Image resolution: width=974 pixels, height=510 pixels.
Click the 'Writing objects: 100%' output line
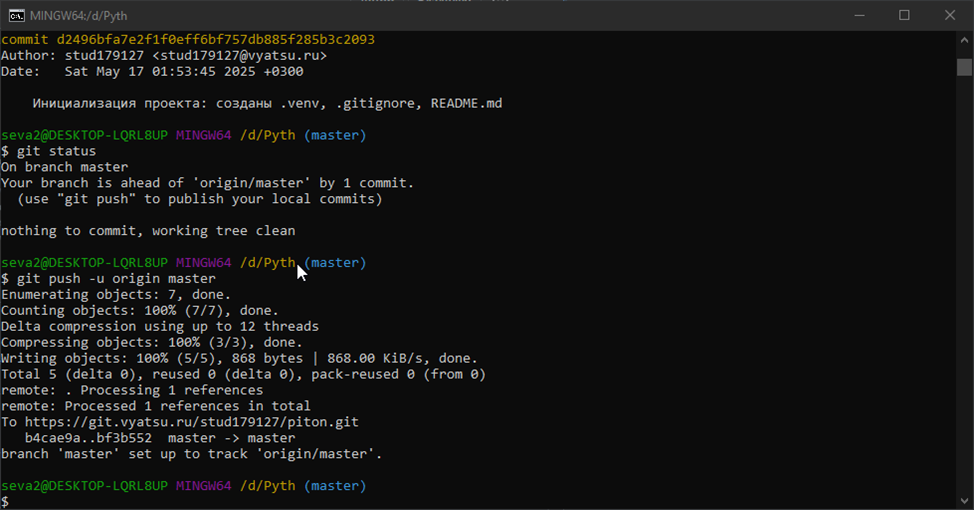point(239,358)
